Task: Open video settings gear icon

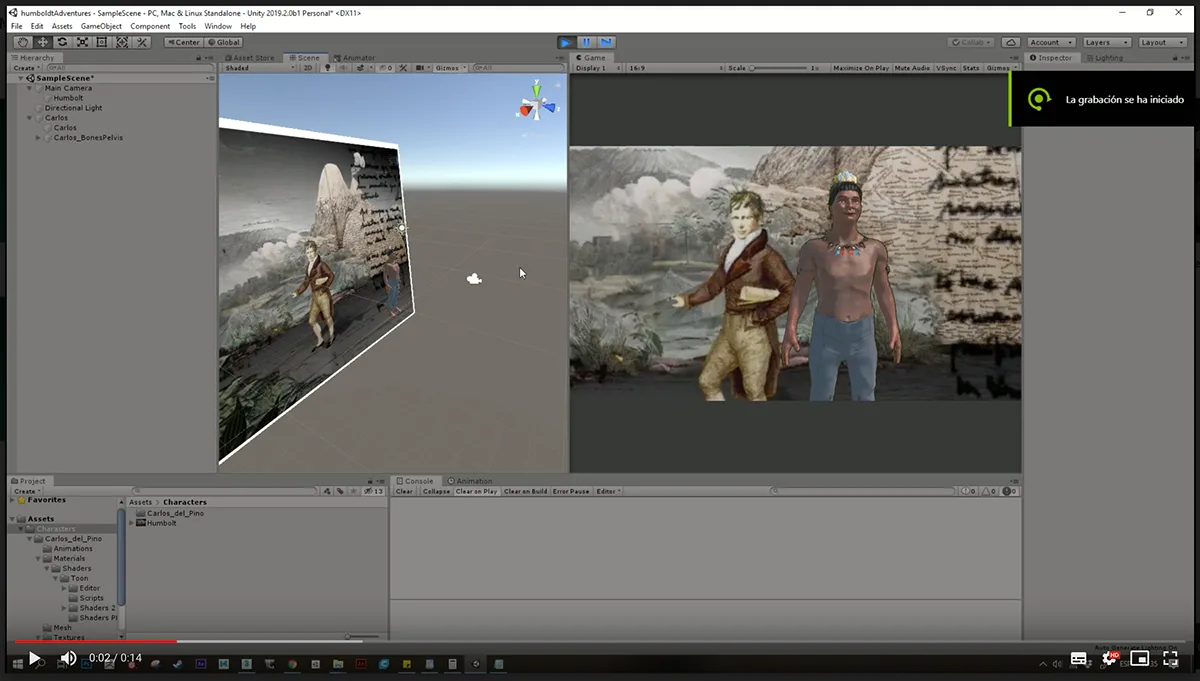Action: tap(1109, 658)
